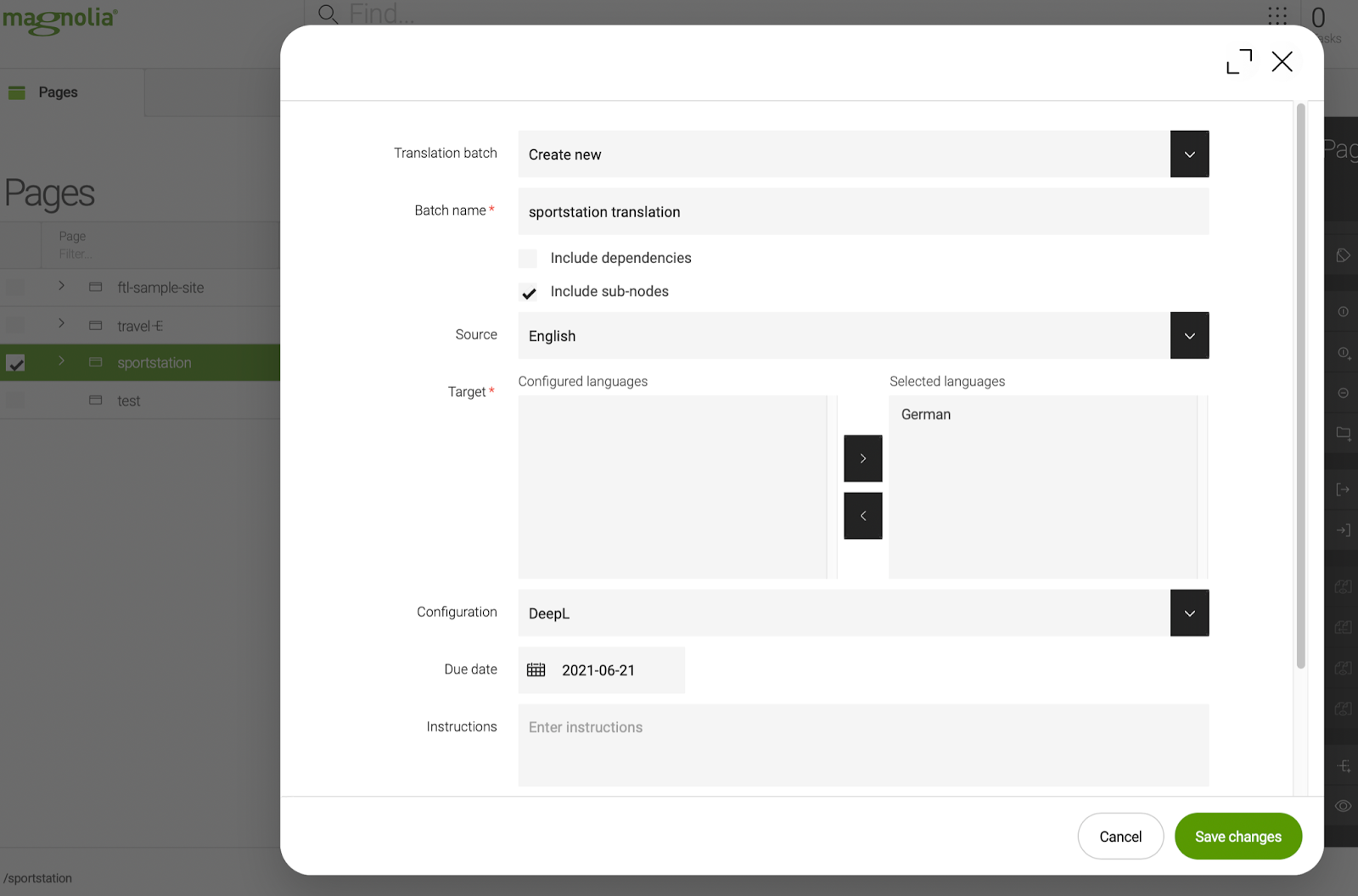Click the move-right arrow to add language
1358x896 pixels.
click(x=862, y=458)
